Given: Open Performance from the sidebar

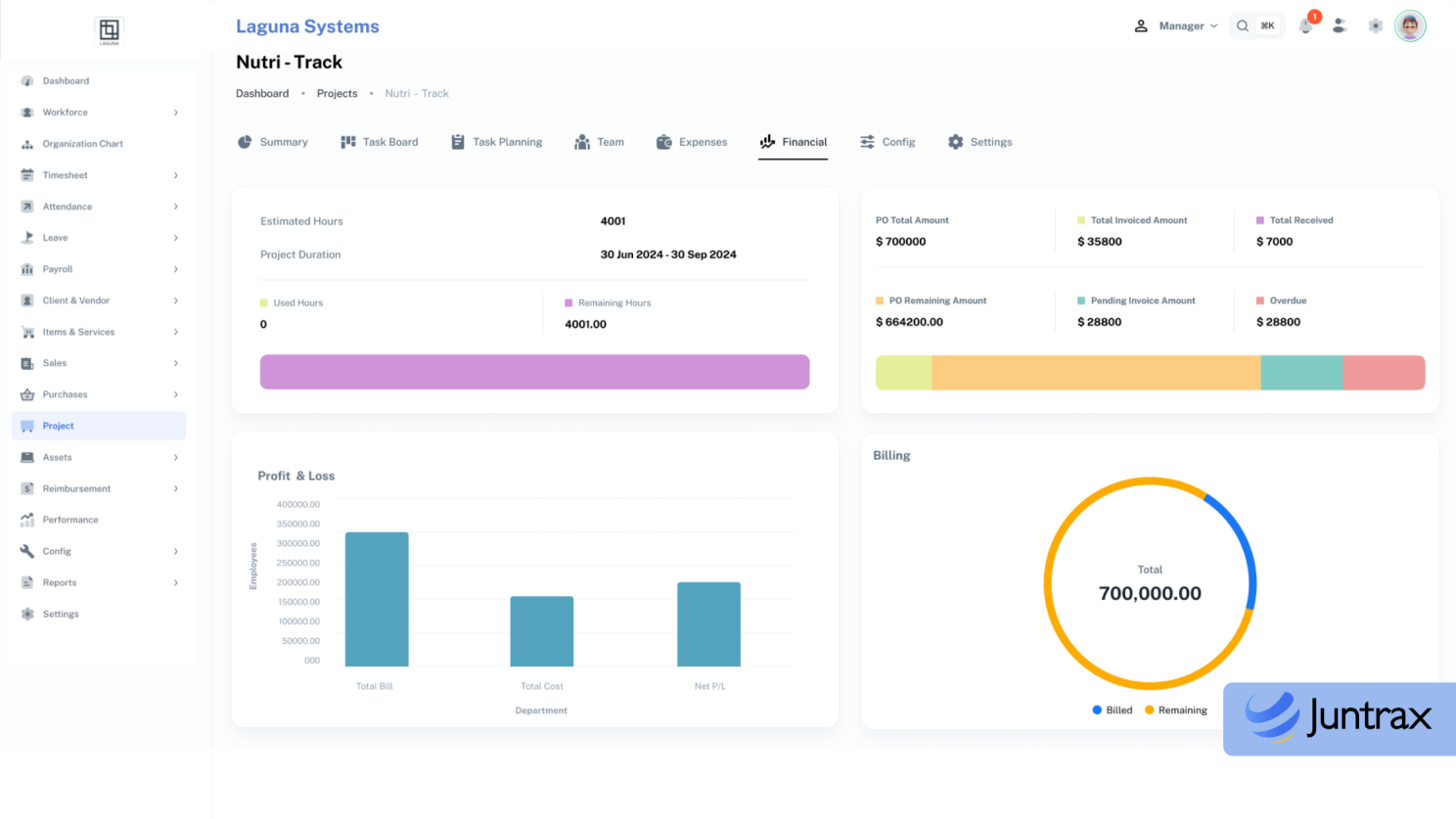Looking at the screenshot, I should coord(69,520).
